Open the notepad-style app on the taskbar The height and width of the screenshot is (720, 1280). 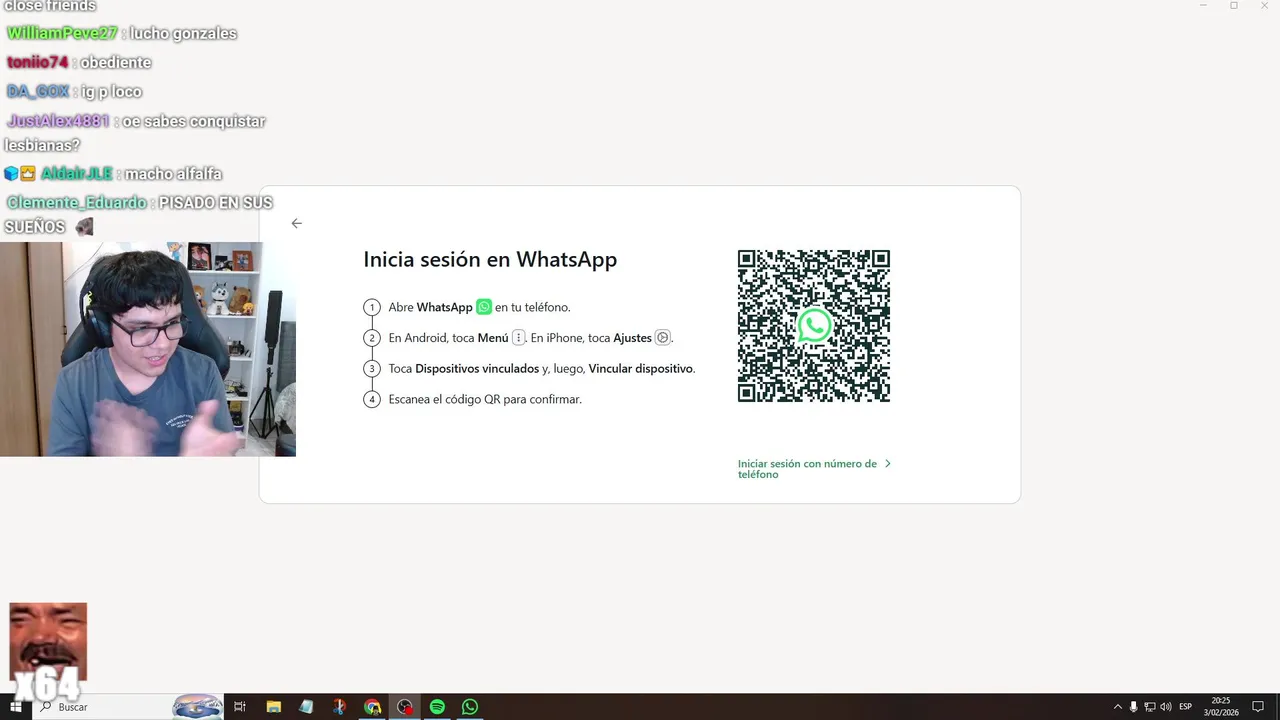tap(306, 707)
